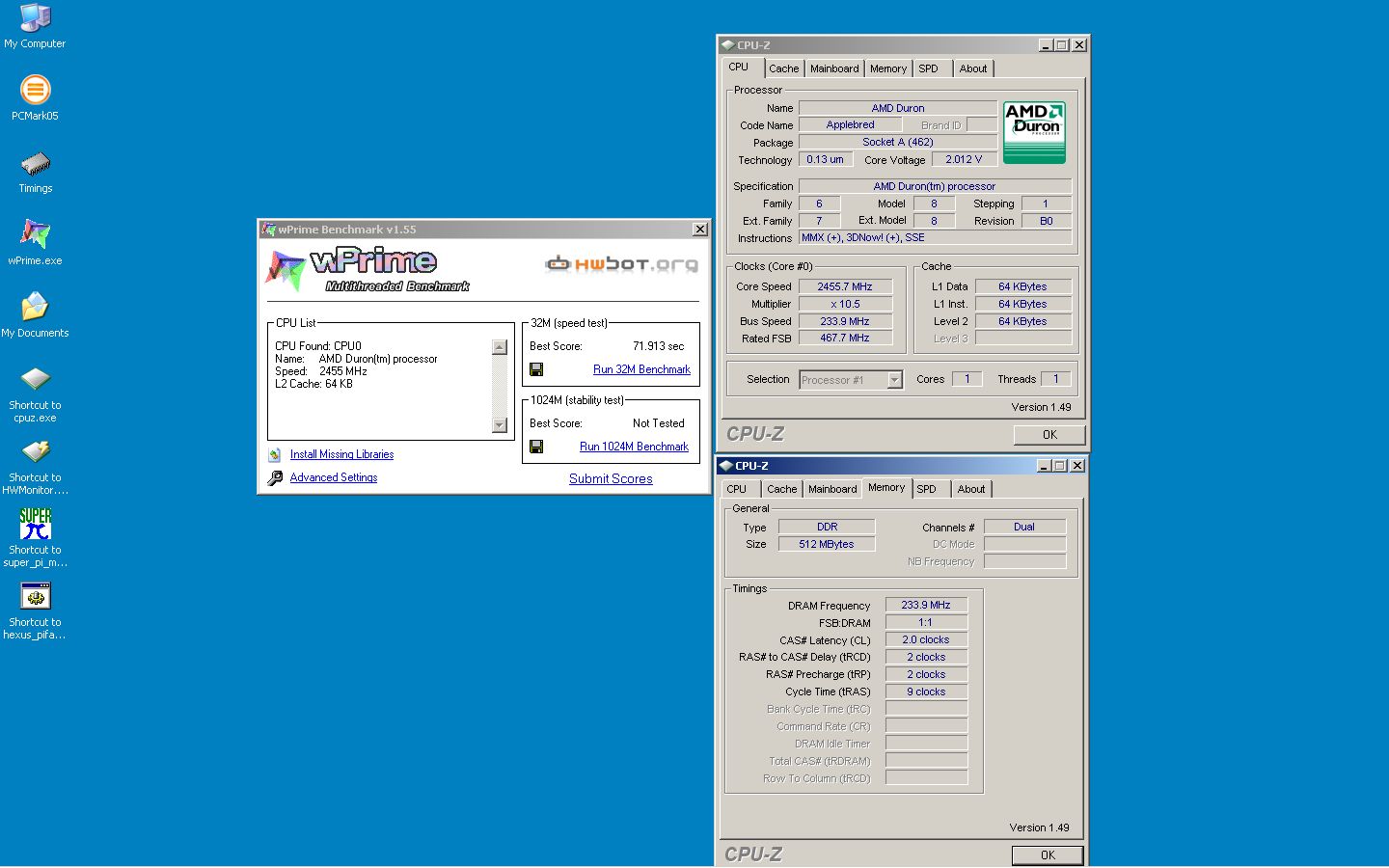Click the HWBot.org logo in wPrime

(x=621, y=263)
